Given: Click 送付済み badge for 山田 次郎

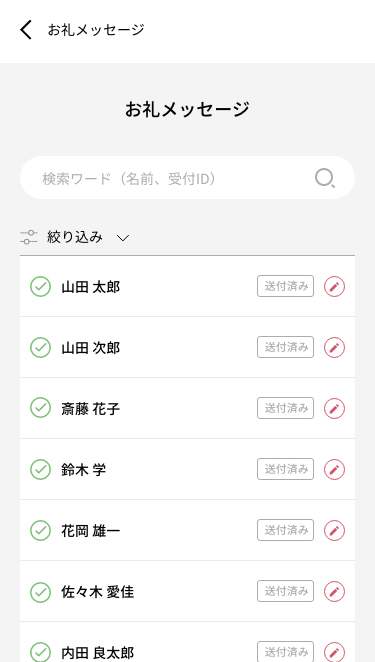Looking at the screenshot, I should click(x=285, y=347).
